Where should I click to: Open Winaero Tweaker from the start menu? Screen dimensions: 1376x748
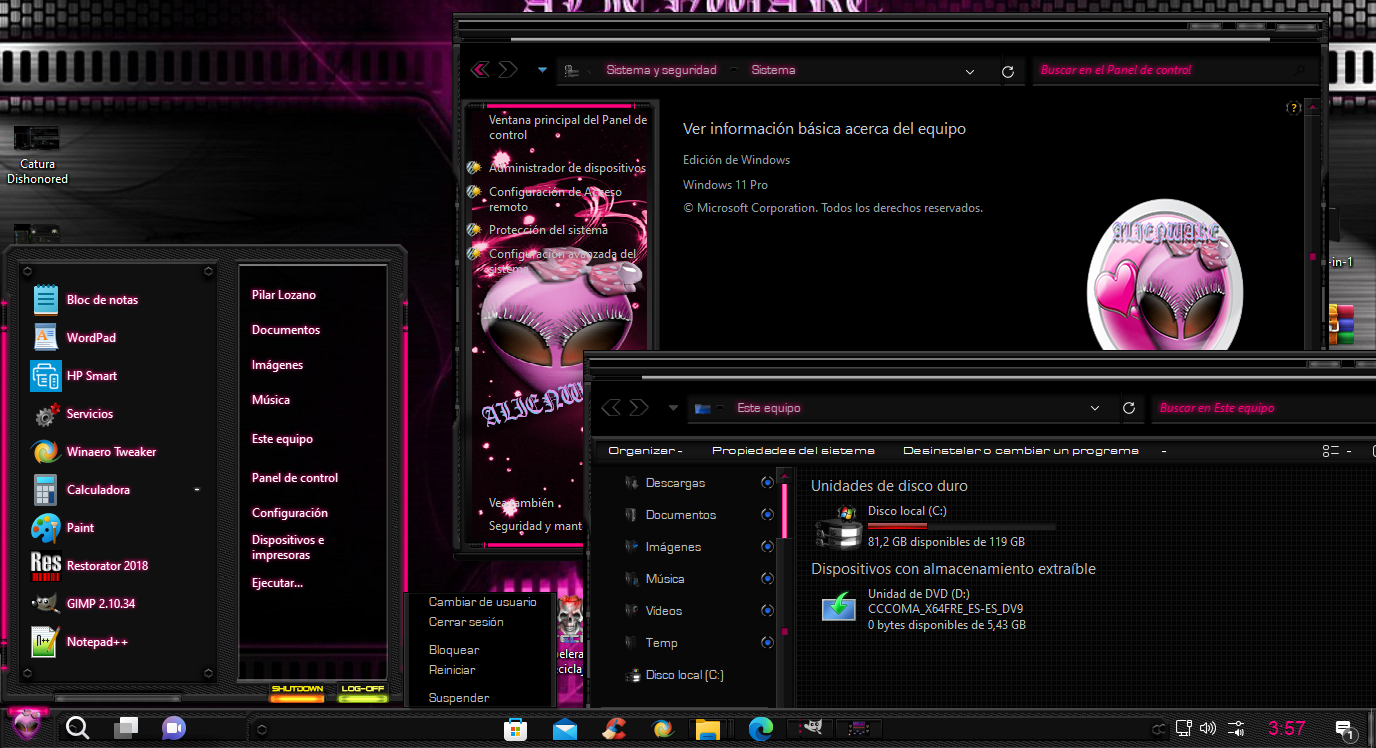112,451
